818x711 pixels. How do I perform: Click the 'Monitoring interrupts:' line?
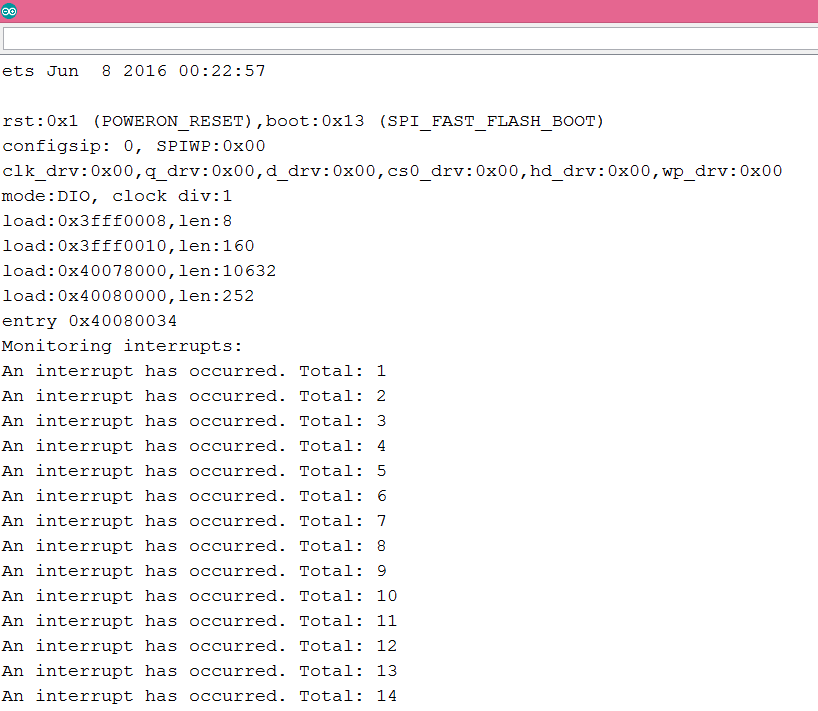point(123,346)
